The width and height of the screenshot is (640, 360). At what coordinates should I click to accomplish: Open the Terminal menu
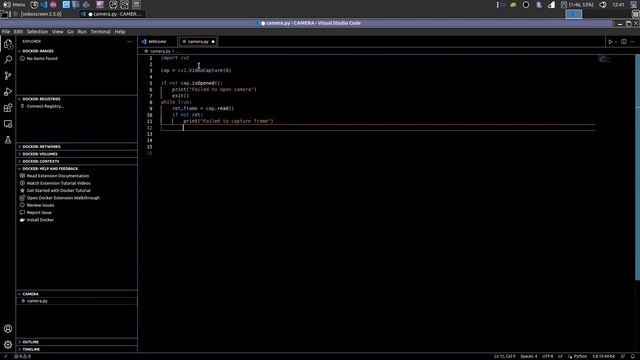pyautogui.click(x=100, y=31)
